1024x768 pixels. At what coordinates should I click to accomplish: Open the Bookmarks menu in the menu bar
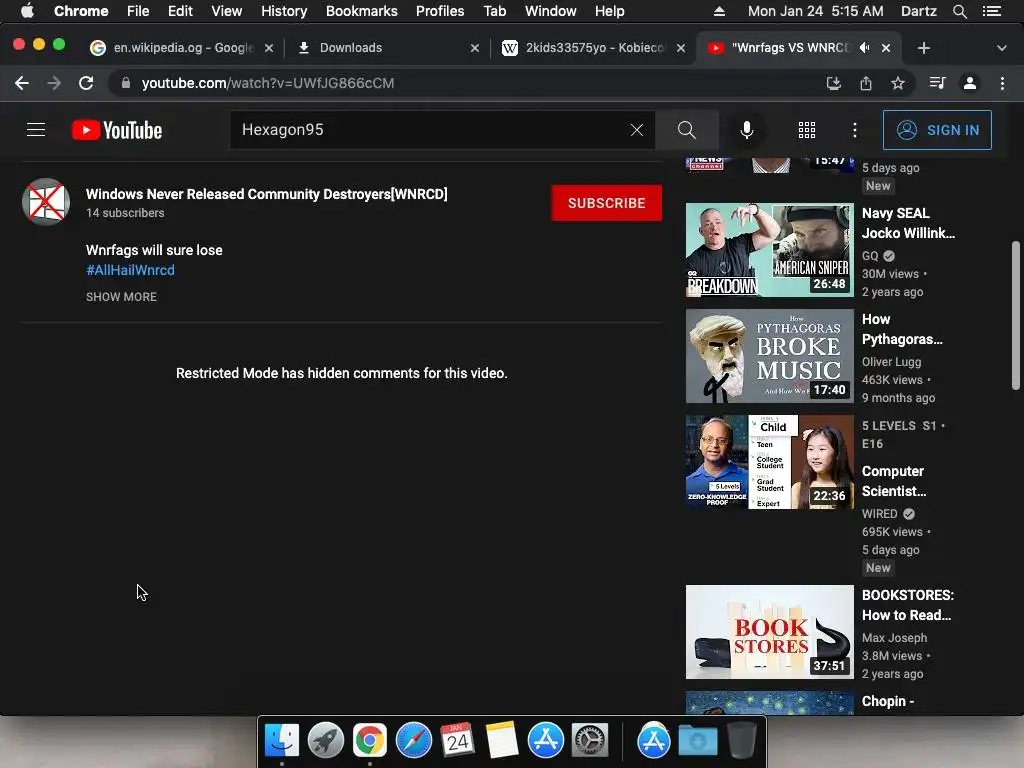(x=362, y=11)
